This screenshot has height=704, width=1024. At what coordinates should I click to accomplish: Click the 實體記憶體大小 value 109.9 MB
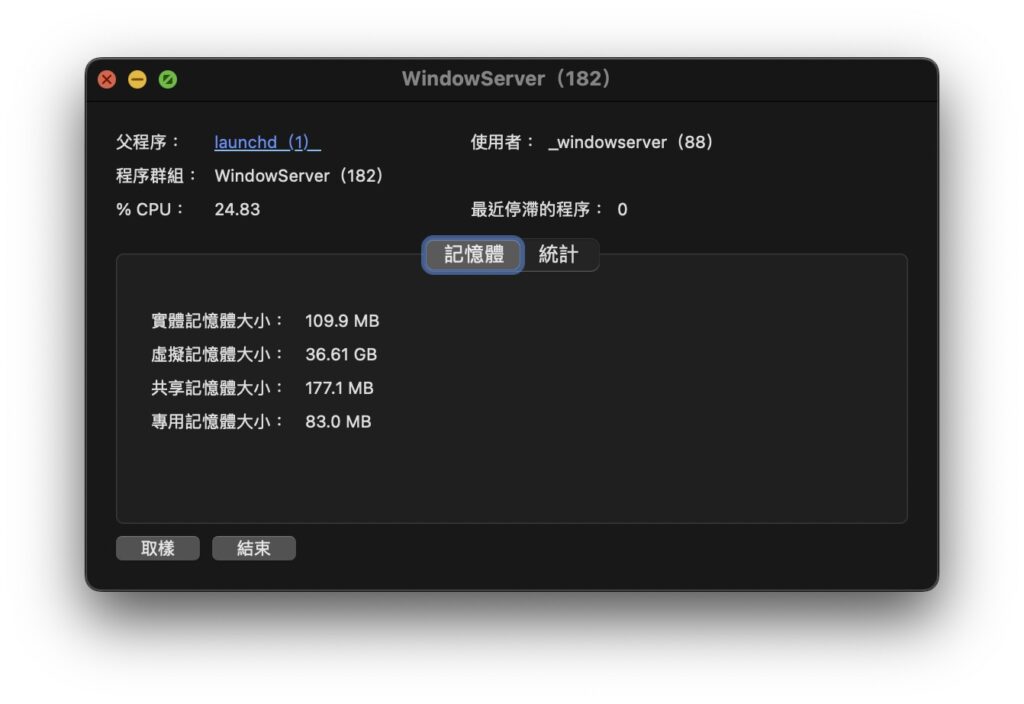342,321
